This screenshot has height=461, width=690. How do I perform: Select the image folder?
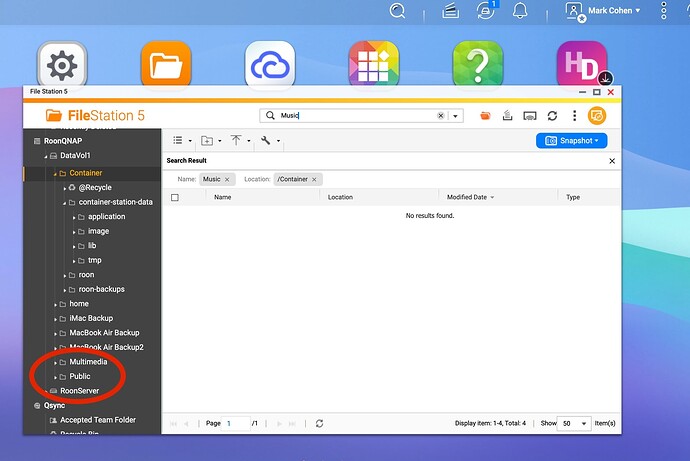pos(99,231)
